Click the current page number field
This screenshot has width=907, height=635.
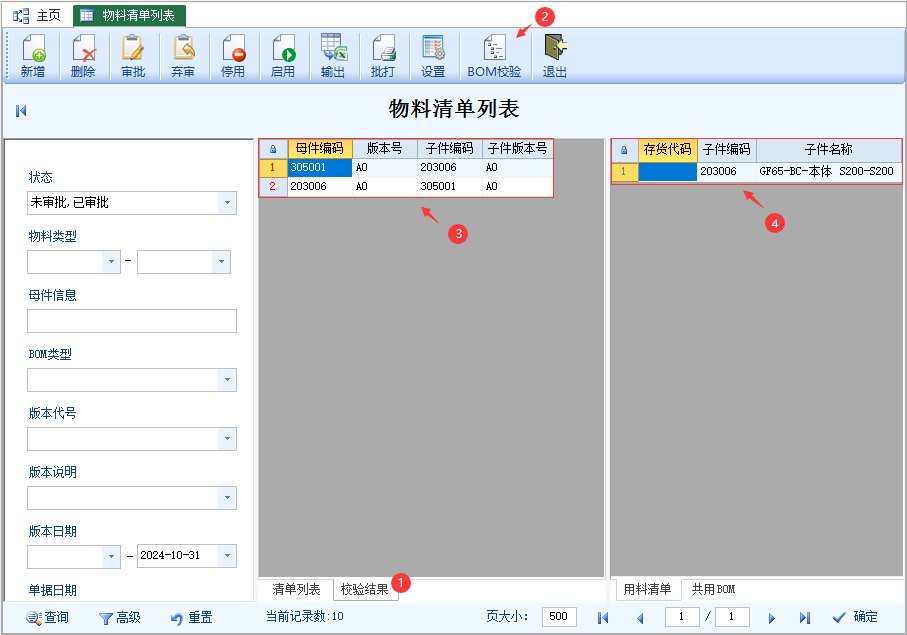(x=682, y=616)
